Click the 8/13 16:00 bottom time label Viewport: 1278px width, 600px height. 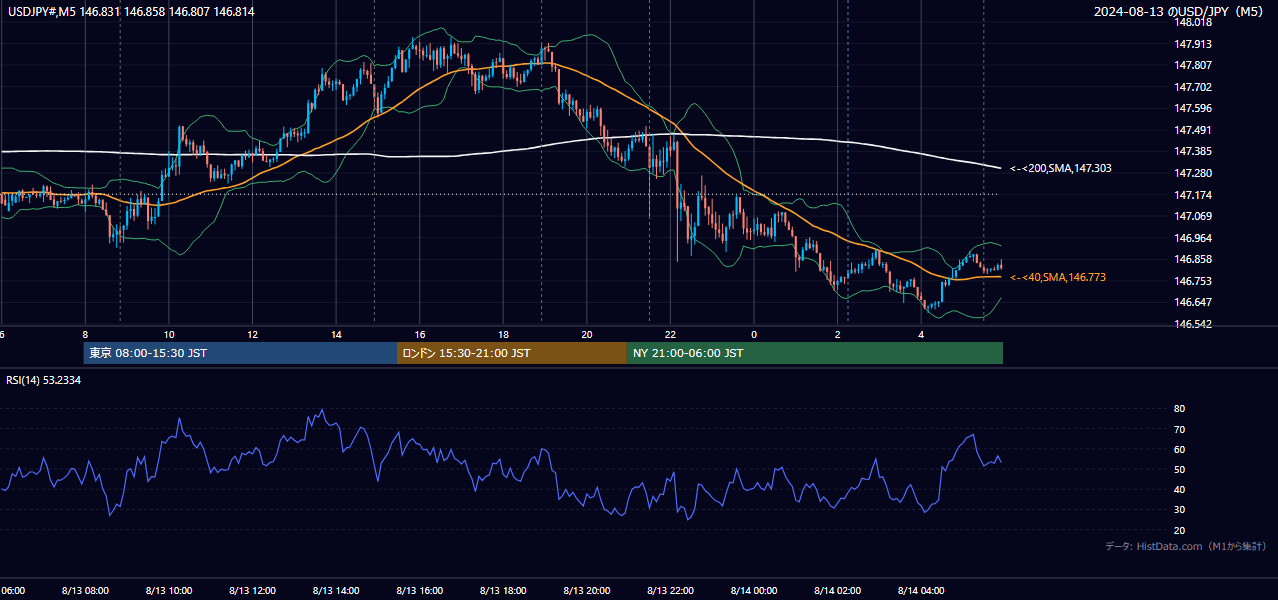click(x=420, y=590)
